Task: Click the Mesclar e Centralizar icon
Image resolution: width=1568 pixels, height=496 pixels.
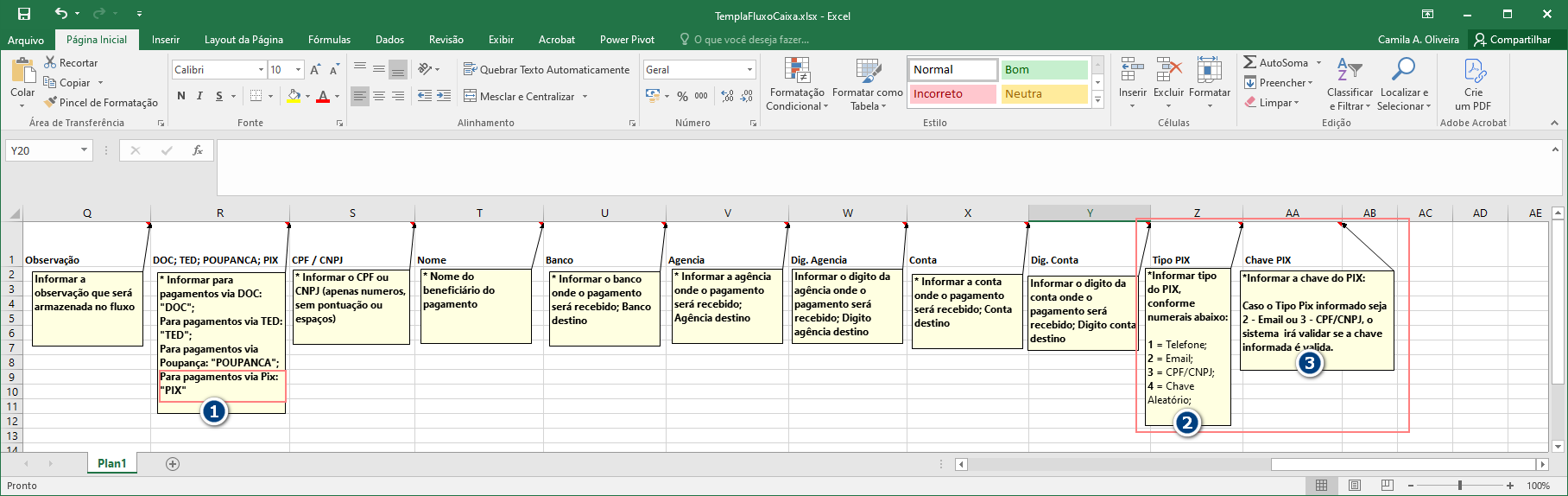Action: [x=471, y=96]
